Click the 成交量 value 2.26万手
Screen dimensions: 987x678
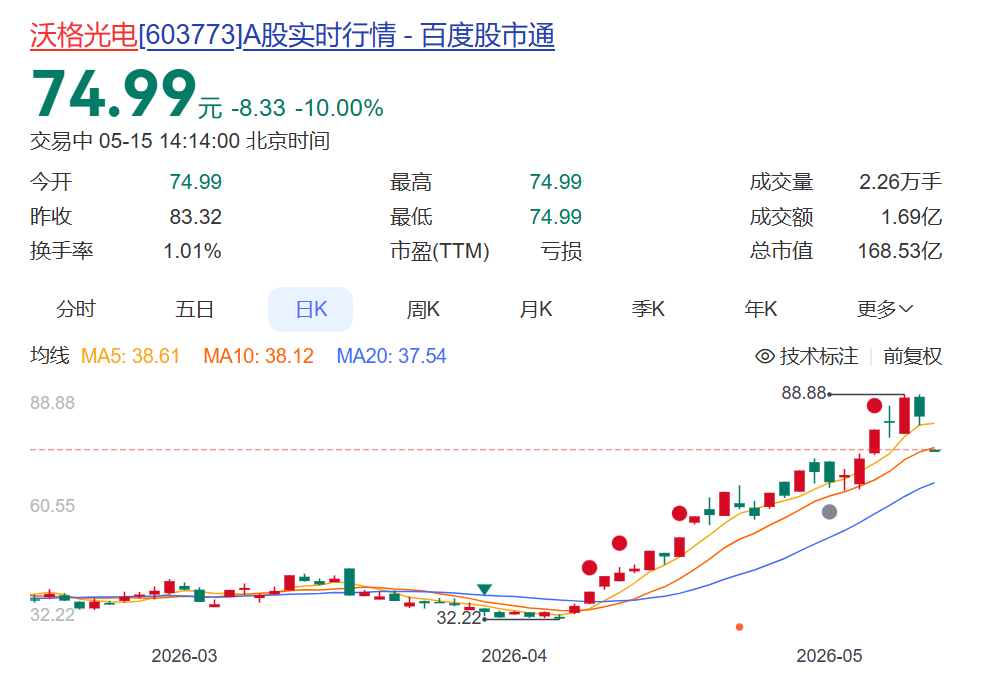click(x=900, y=182)
